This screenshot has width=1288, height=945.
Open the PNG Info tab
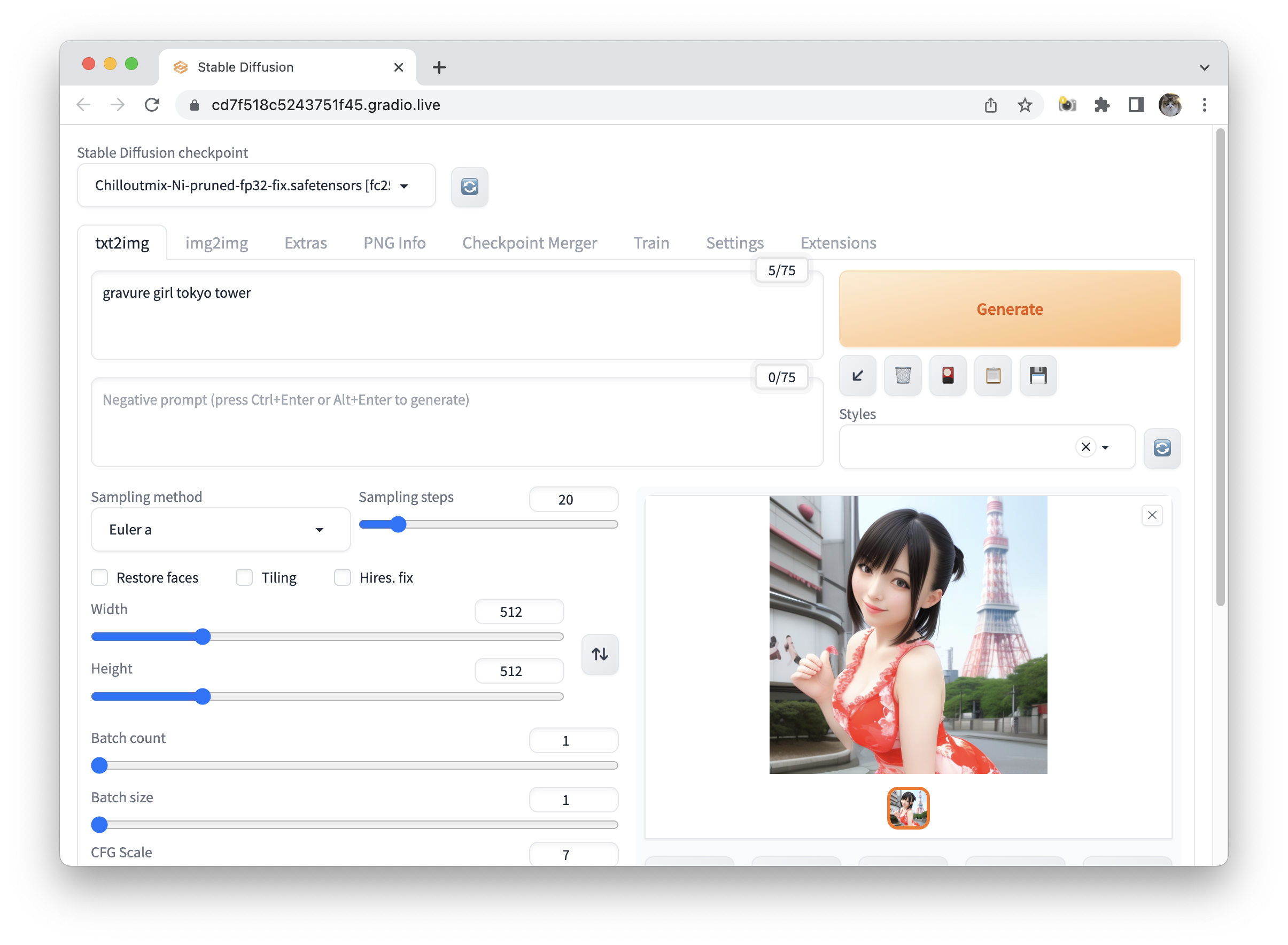(x=394, y=243)
